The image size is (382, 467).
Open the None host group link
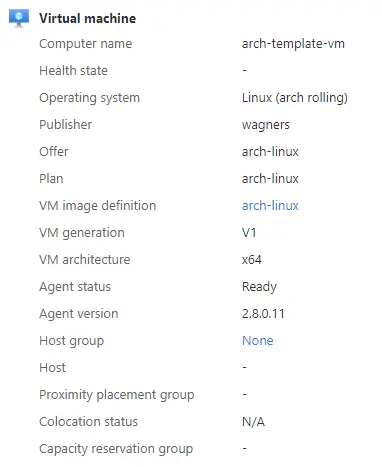point(258,340)
